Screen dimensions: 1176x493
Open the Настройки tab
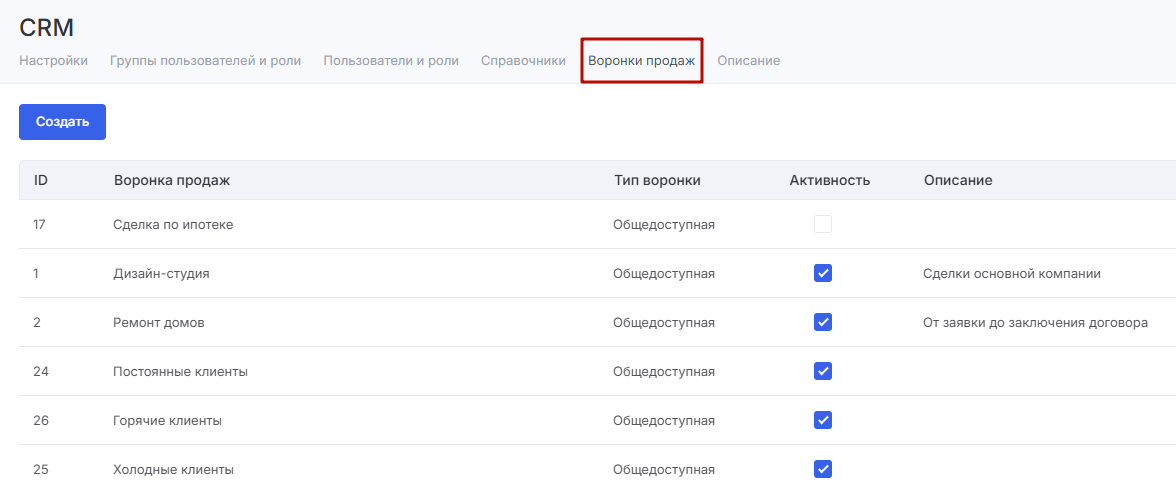53,61
